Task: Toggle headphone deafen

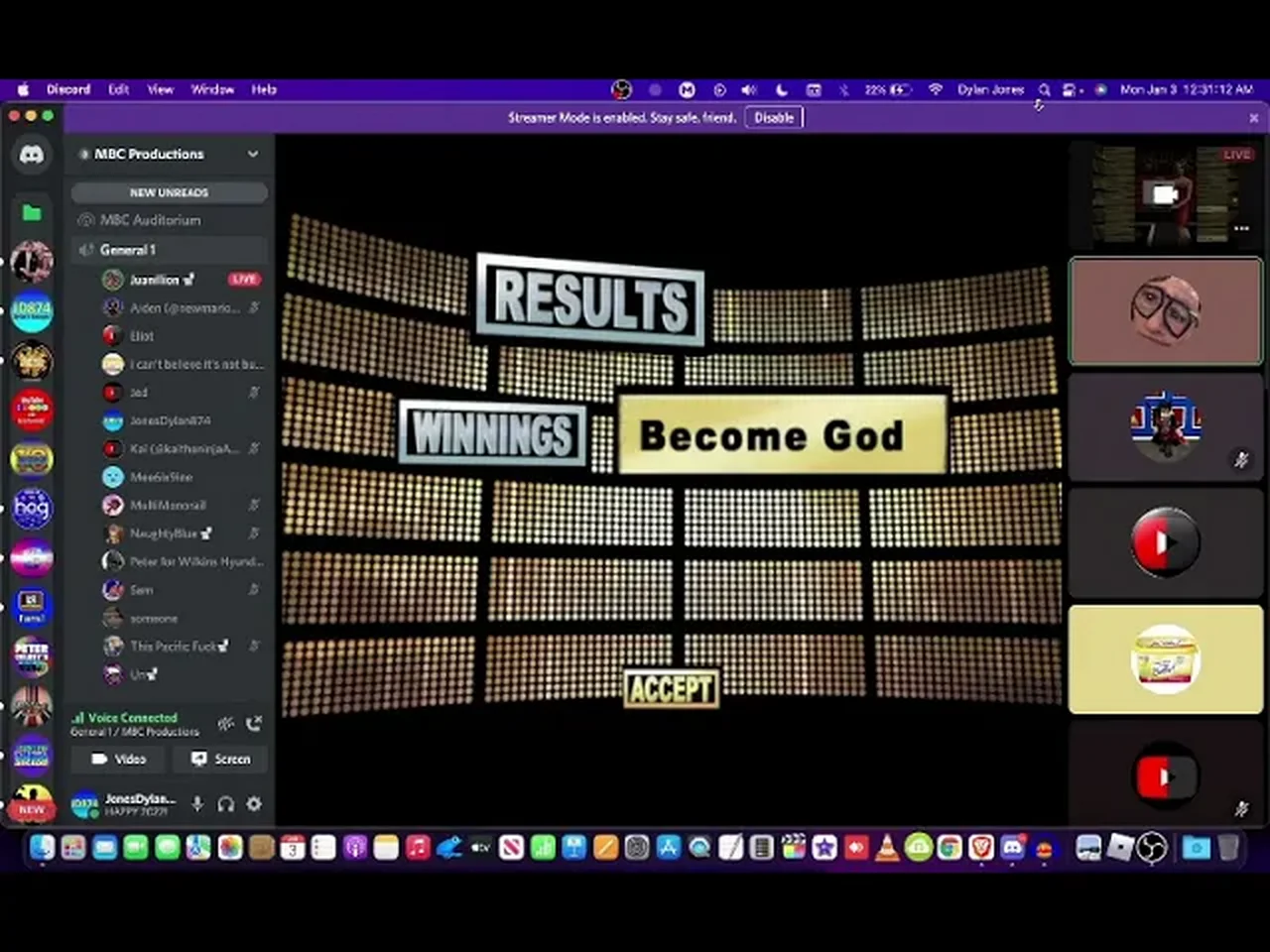Action: click(225, 803)
